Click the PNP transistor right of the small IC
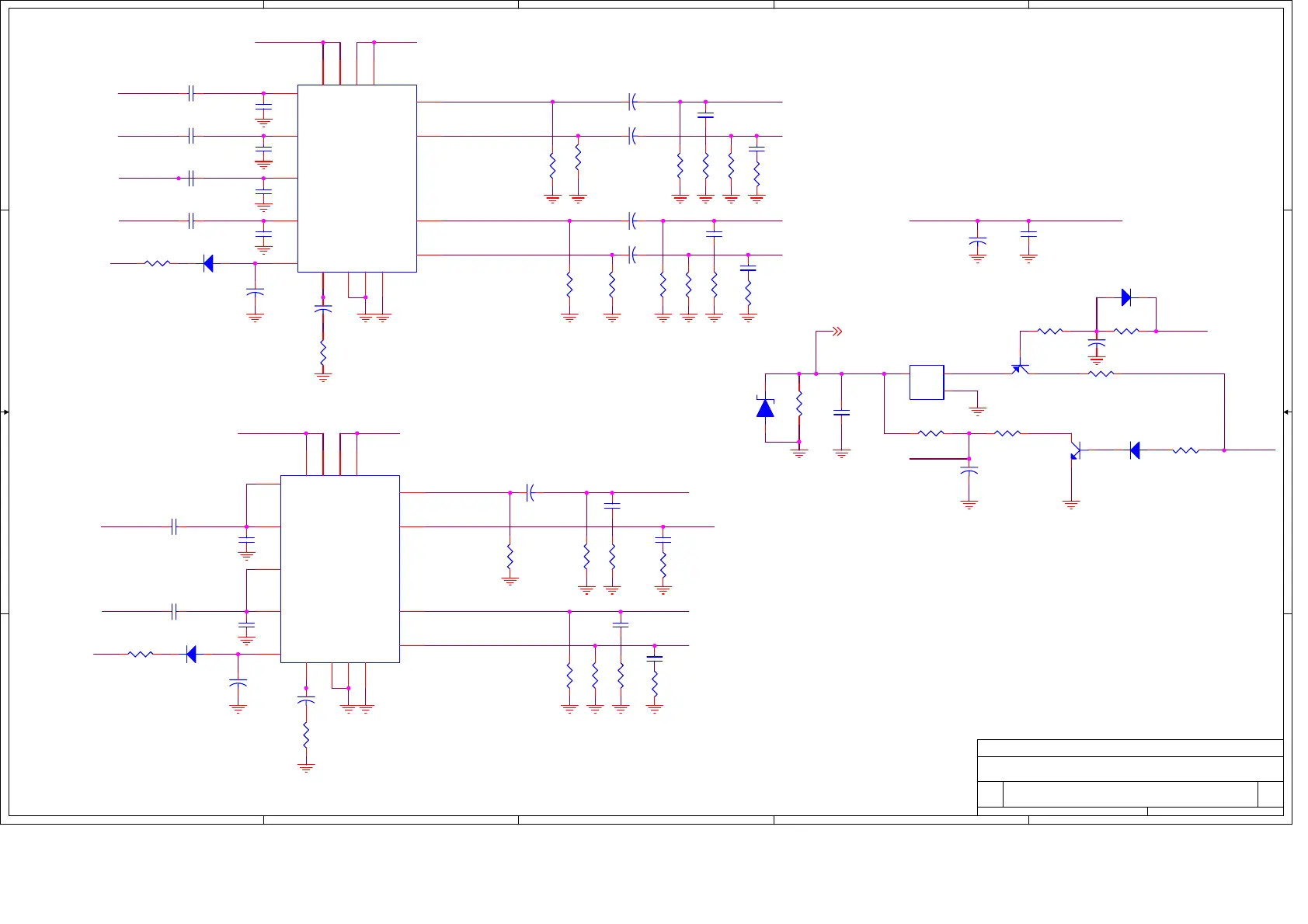 click(1020, 368)
